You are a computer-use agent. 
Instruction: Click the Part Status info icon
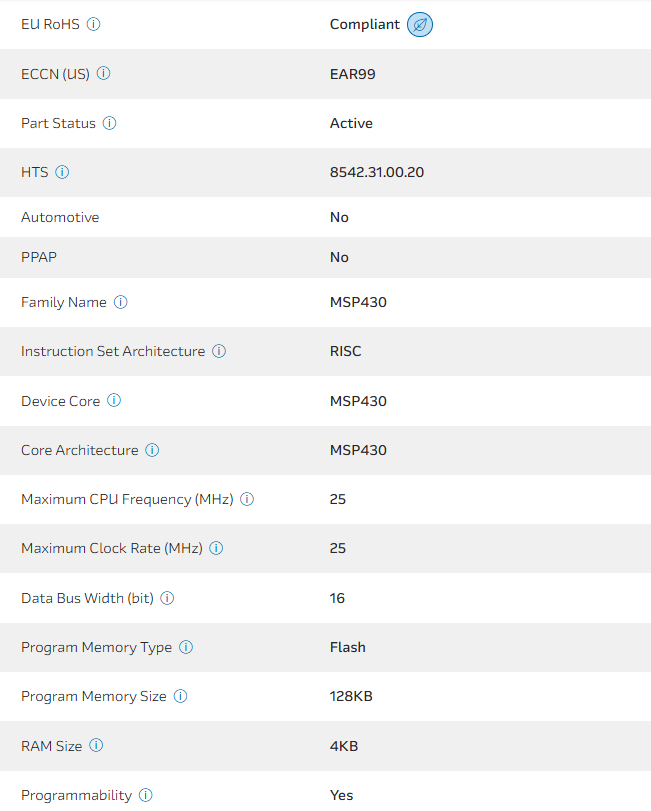110,123
